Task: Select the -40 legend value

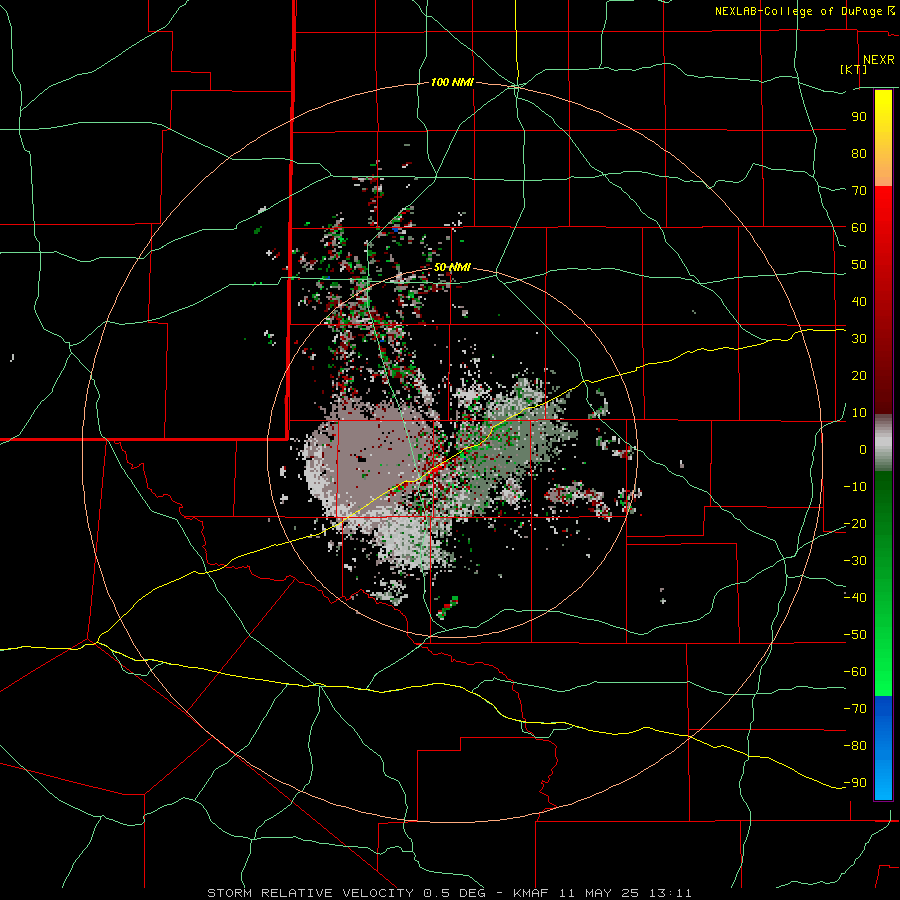Action: [x=855, y=598]
